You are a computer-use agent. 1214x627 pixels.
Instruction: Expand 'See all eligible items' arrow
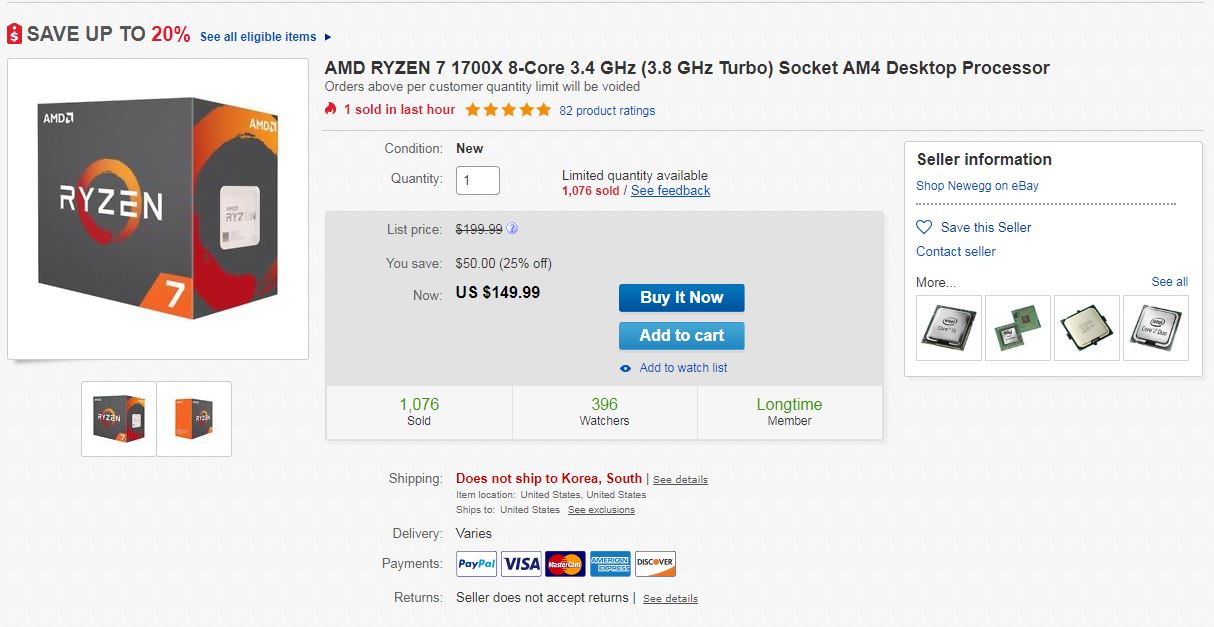327,37
